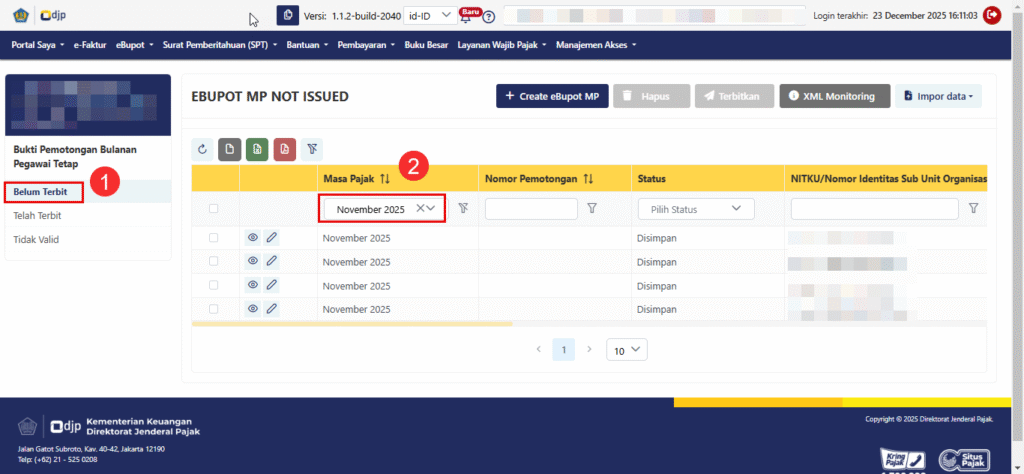Click the XML Monitoring button
Screen dimensions: 1024x474
(x=834, y=96)
